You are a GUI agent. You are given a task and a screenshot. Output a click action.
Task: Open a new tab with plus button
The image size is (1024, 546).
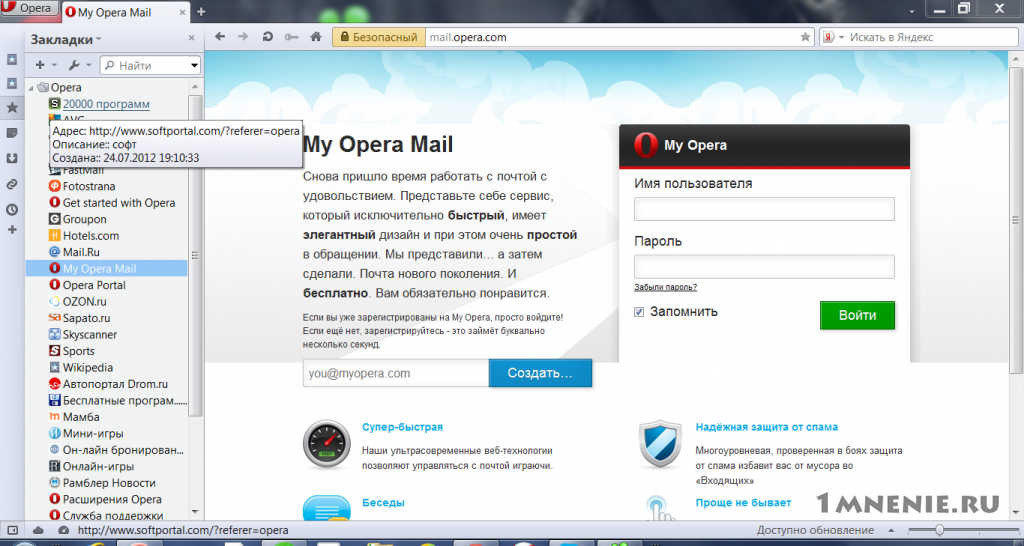[201, 12]
